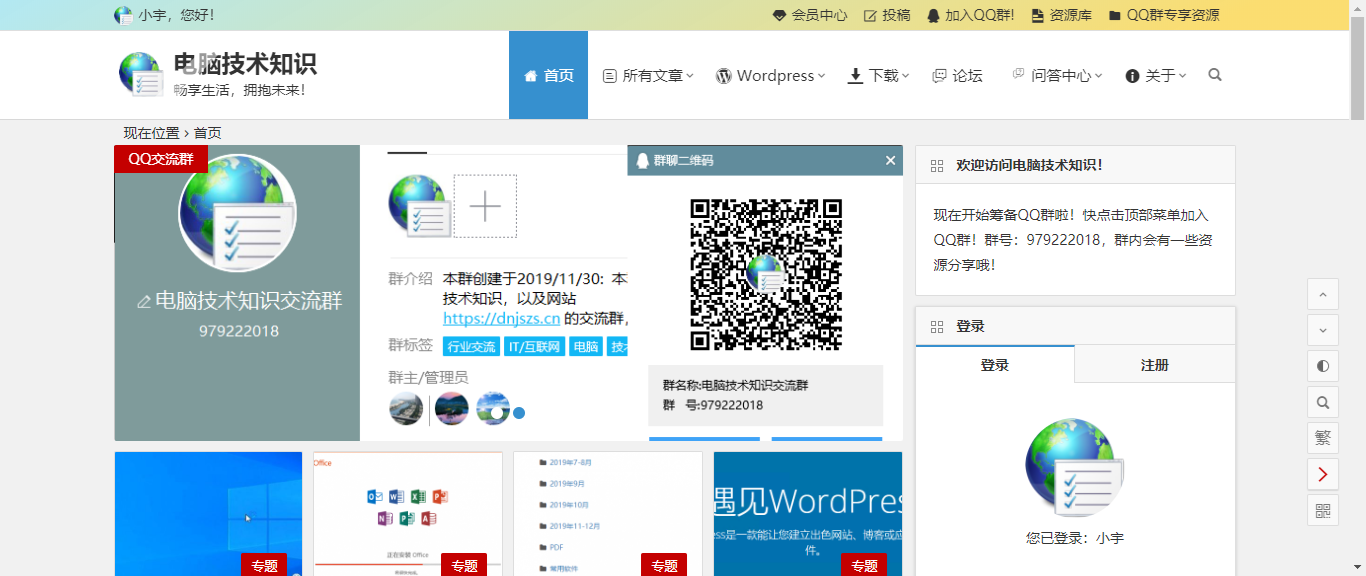Screen dimensions: 1366x576
Task: Click the plus add-image box in group panel
Action: (x=485, y=206)
